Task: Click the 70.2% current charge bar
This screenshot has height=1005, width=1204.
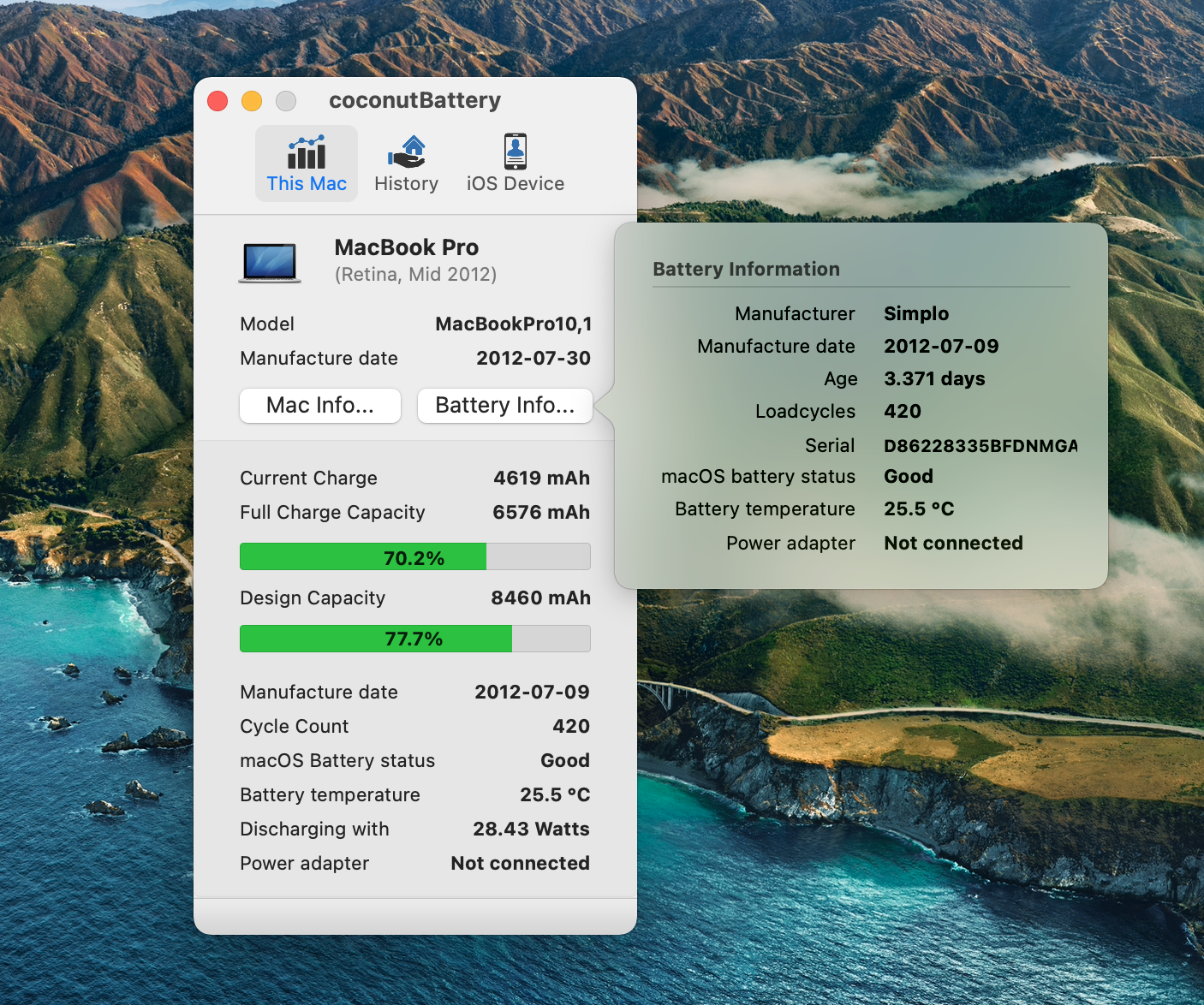Action: pos(414,557)
